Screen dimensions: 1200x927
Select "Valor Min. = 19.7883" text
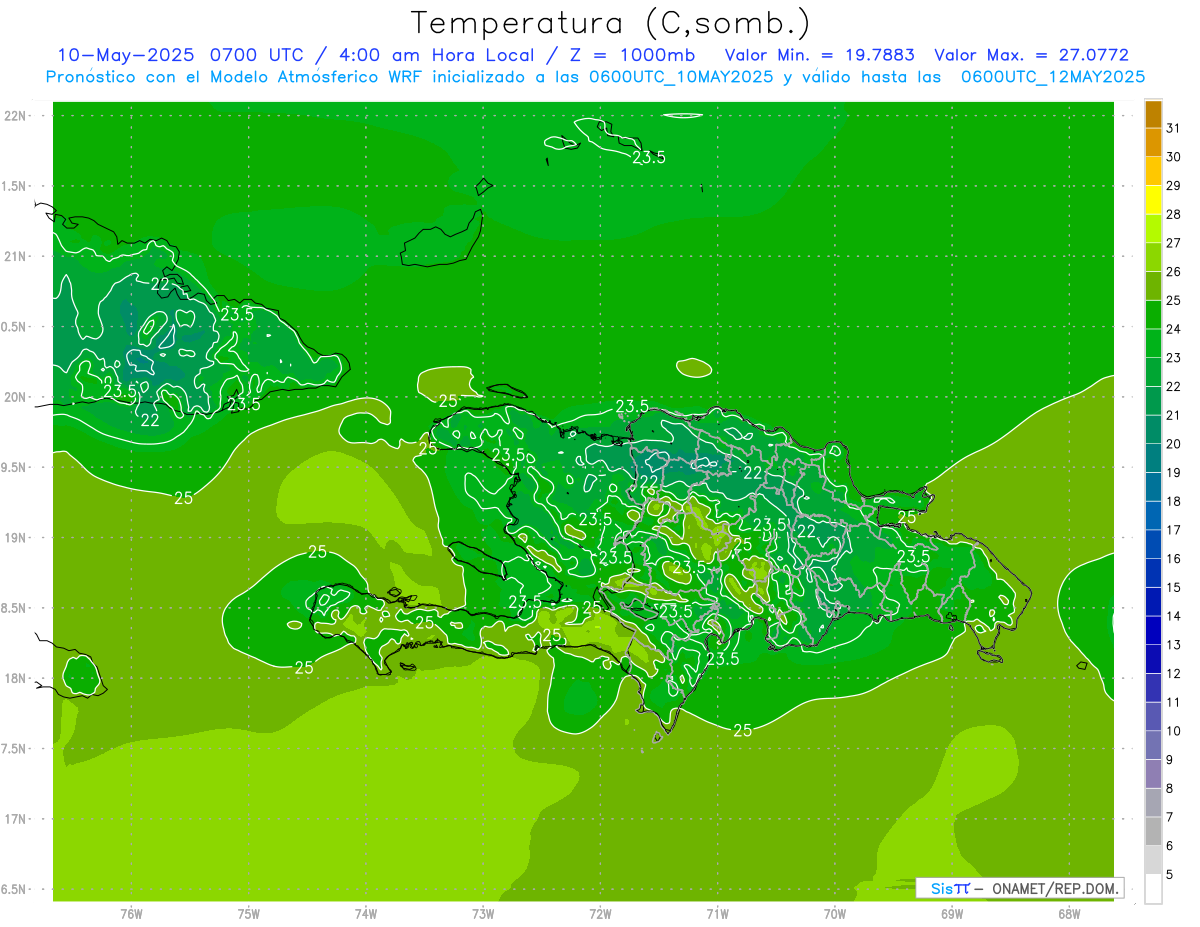(x=820, y=55)
